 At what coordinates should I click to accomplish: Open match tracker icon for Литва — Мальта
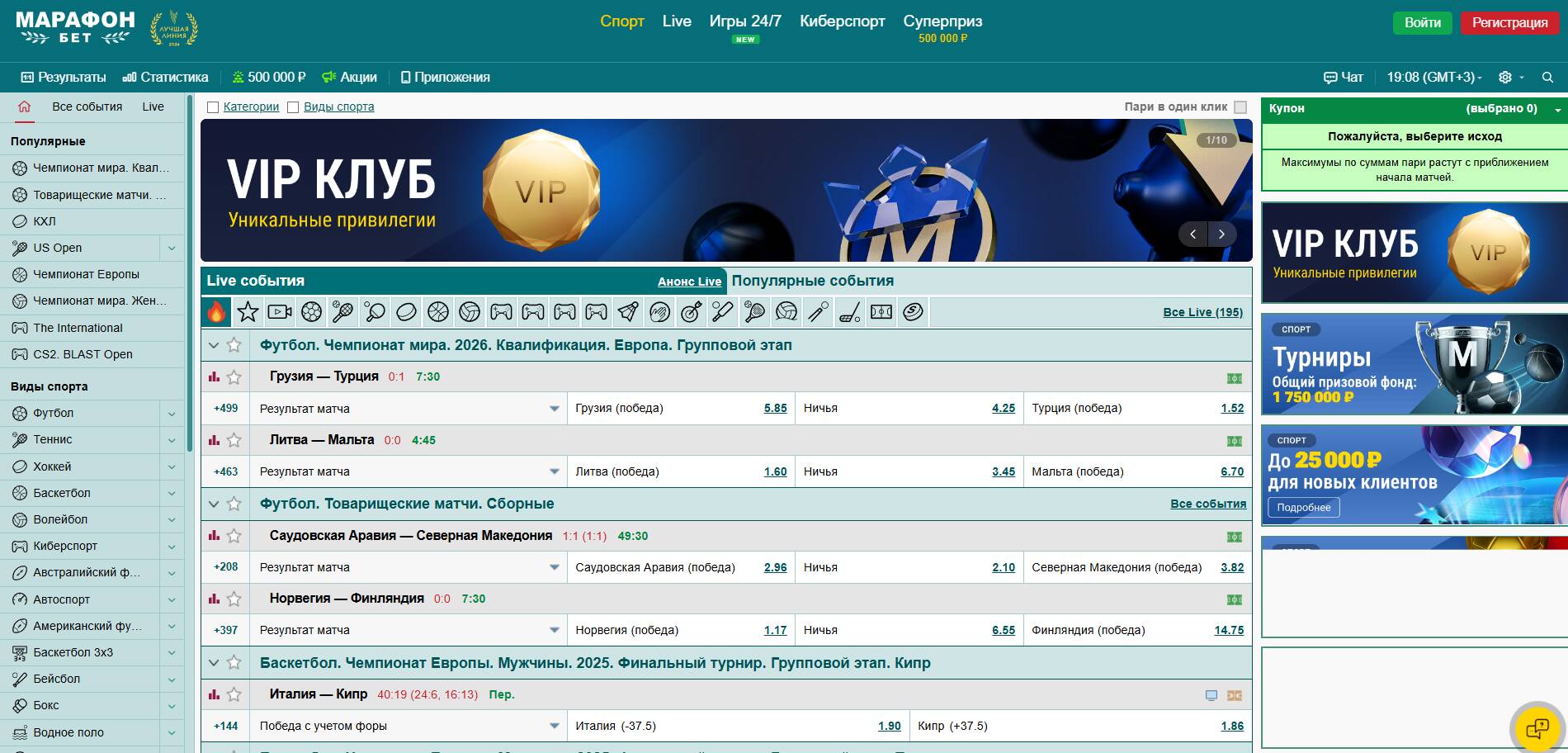1234,441
